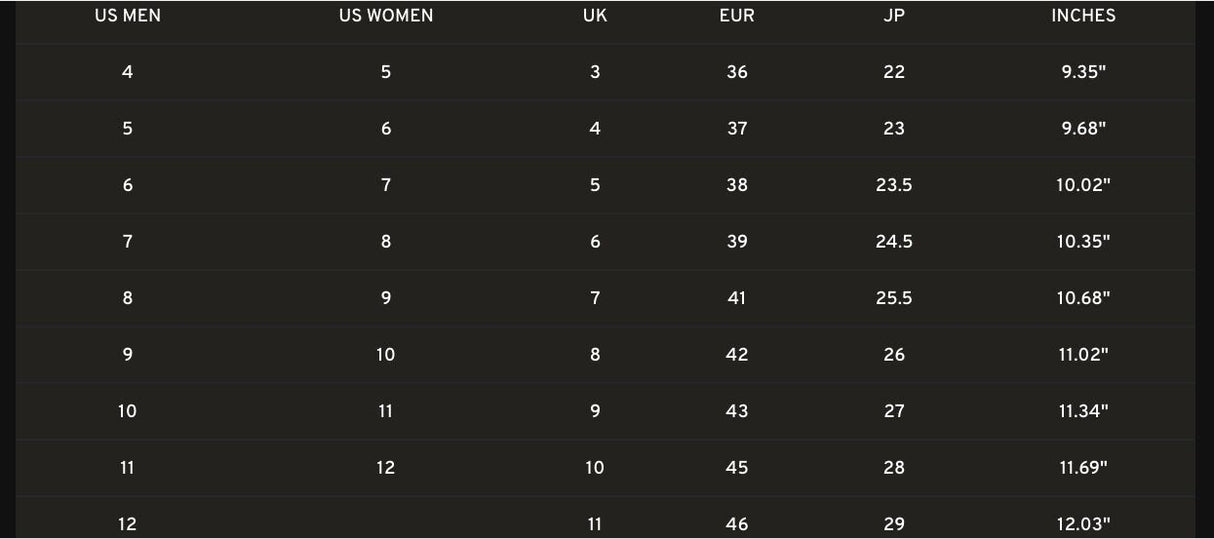Click the JP column header
Viewport: 1214px width, 539px height.
[x=894, y=16]
